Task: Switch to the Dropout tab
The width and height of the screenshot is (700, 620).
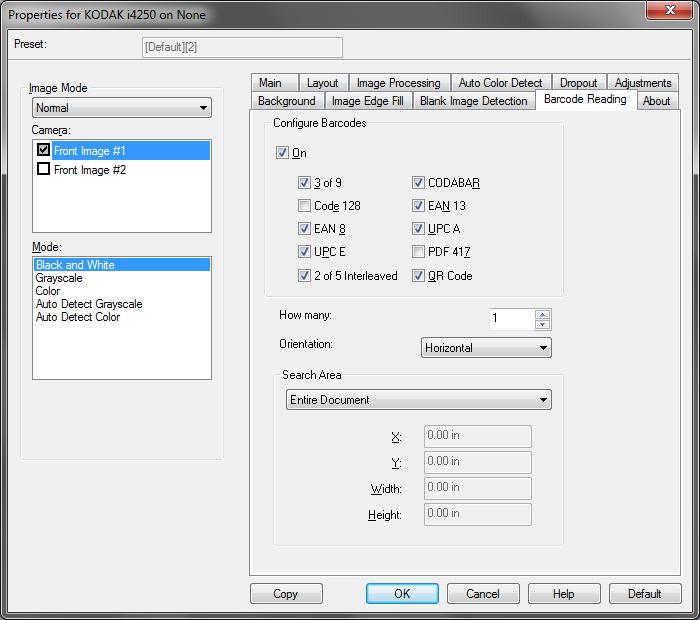Action: tap(579, 83)
